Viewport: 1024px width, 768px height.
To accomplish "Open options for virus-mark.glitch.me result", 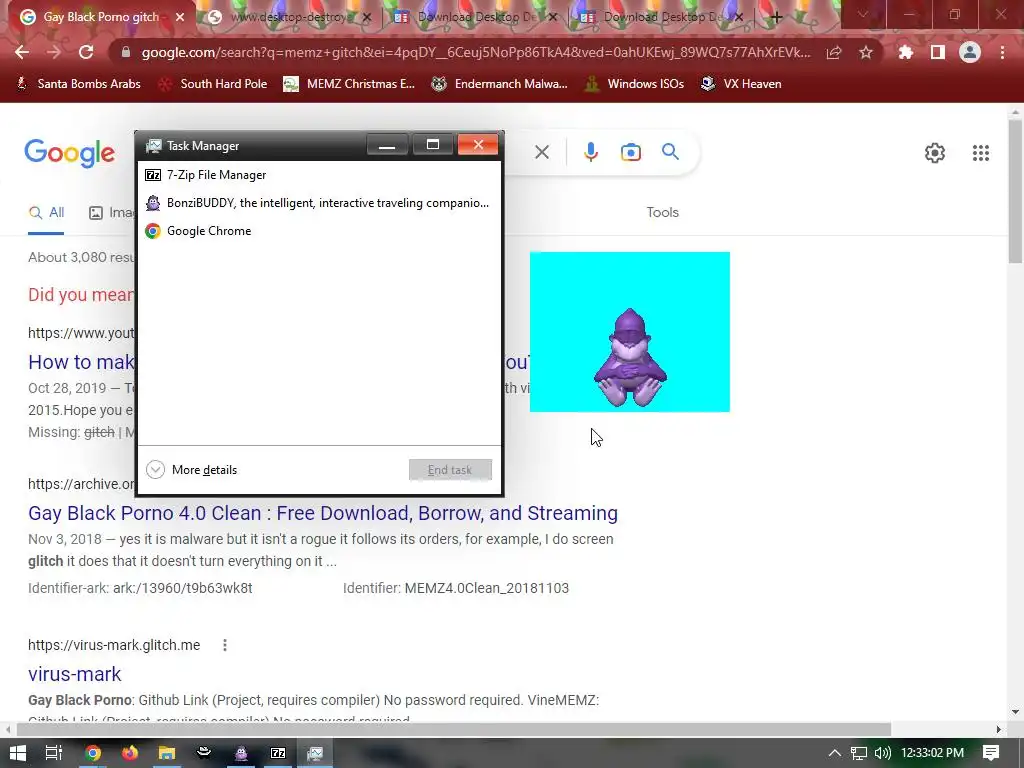I will [x=225, y=645].
